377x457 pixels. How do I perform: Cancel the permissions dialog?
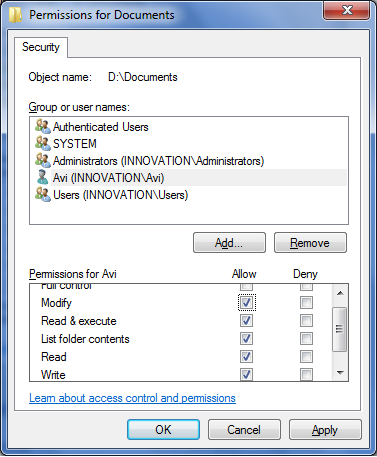244,429
